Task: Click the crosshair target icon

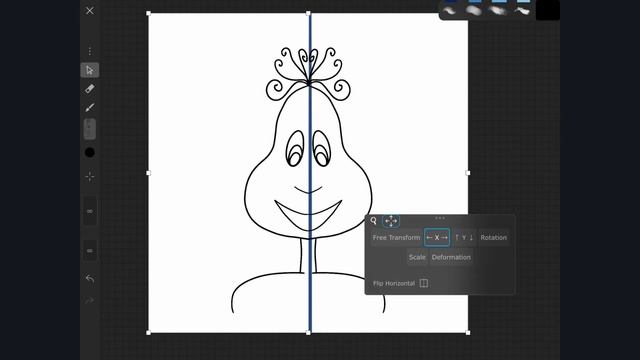Action: tap(90, 177)
